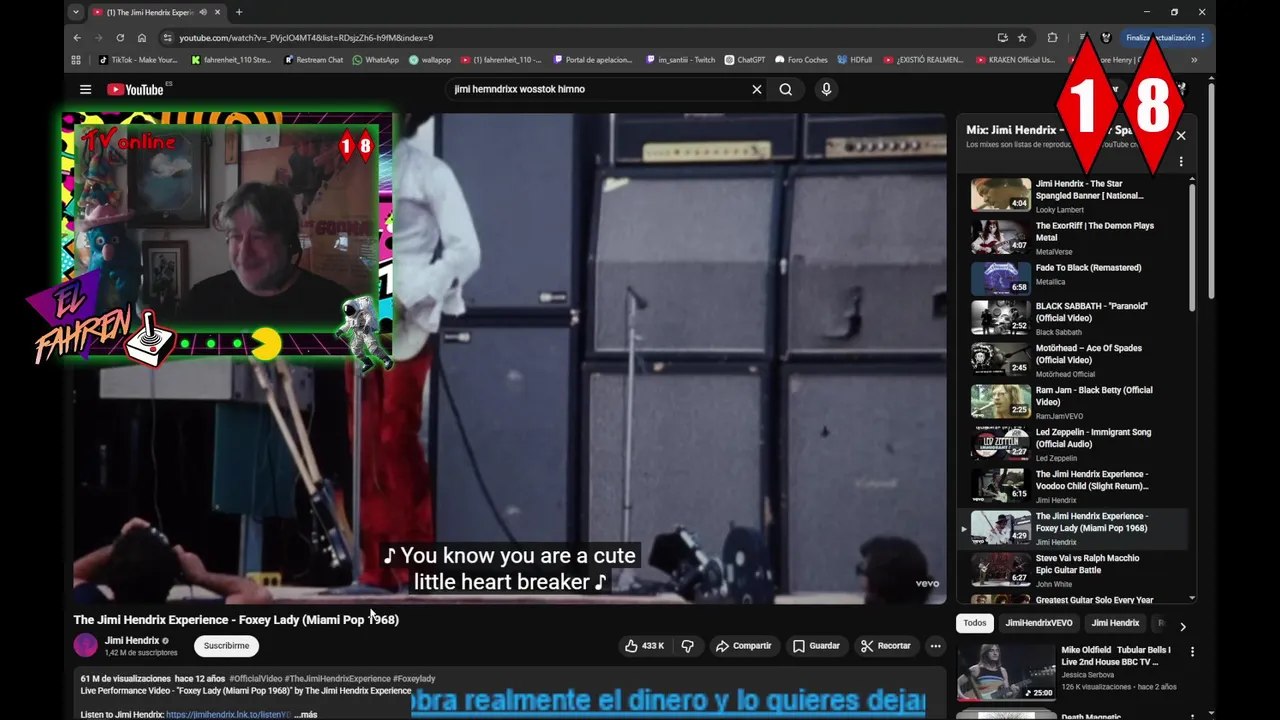Open the Restream Chat bookmark
Image resolution: width=1280 pixels, height=720 pixels.
point(313,60)
